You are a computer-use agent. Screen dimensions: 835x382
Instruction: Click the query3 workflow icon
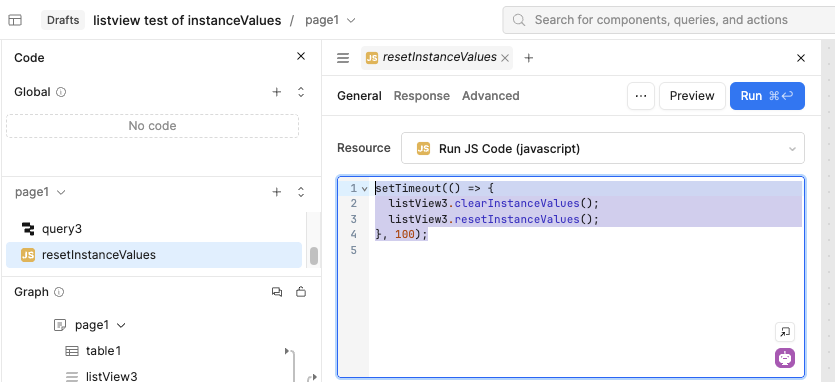click(28, 229)
